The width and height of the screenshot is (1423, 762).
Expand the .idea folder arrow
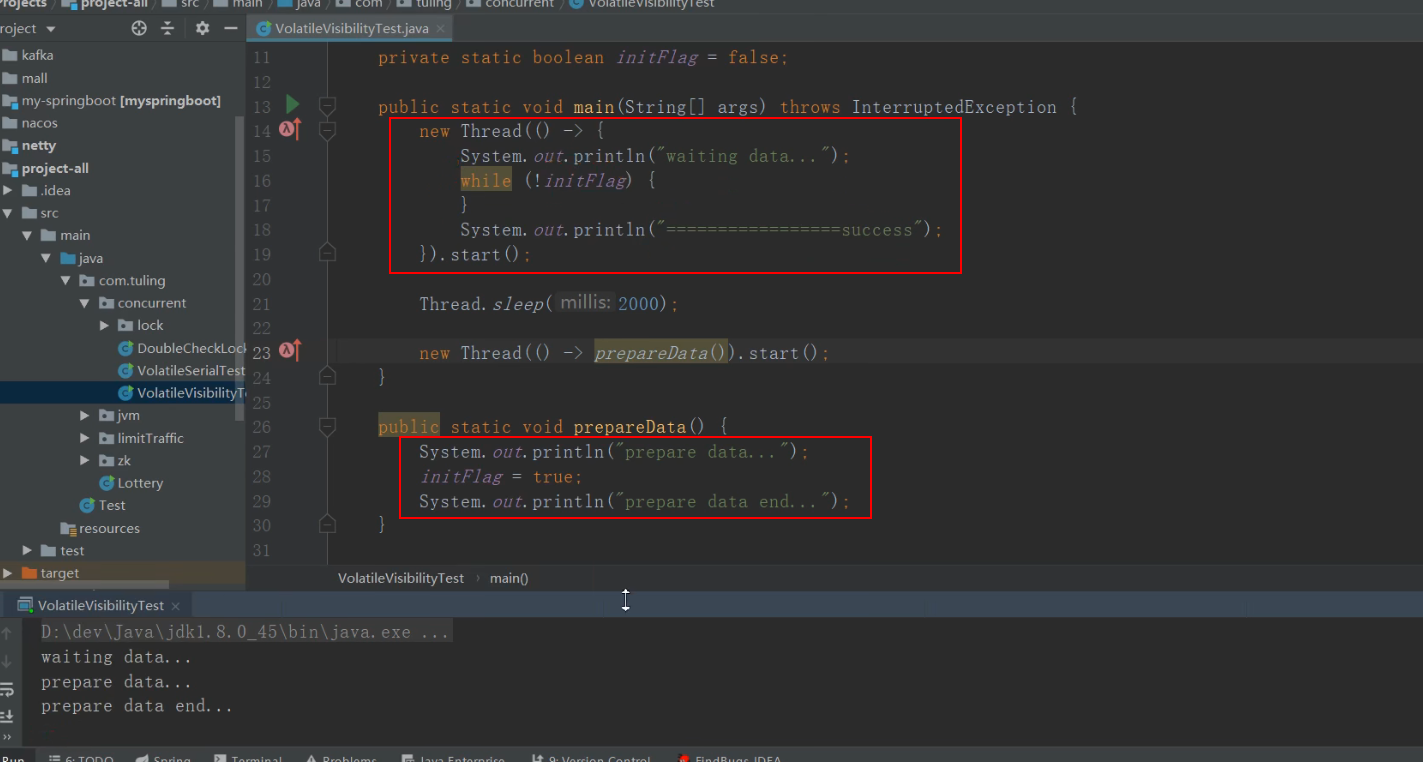point(8,190)
